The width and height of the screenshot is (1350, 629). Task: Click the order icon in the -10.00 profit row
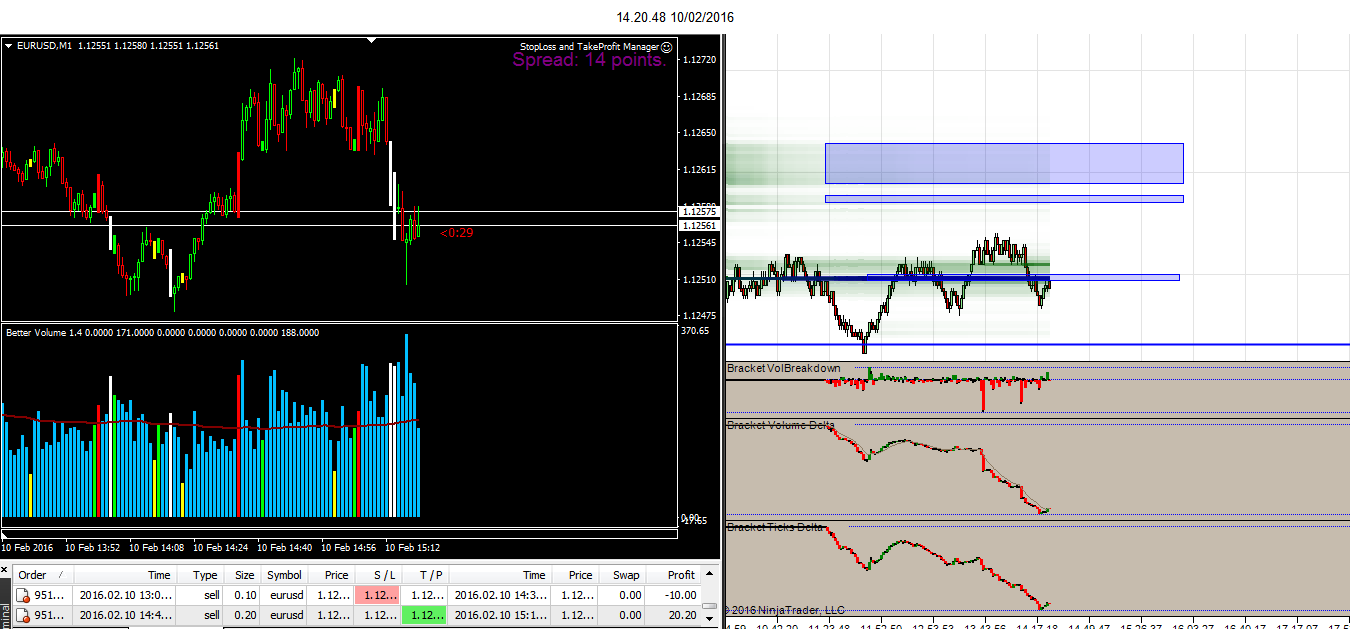pyautogui.click(x=23, y=595)
